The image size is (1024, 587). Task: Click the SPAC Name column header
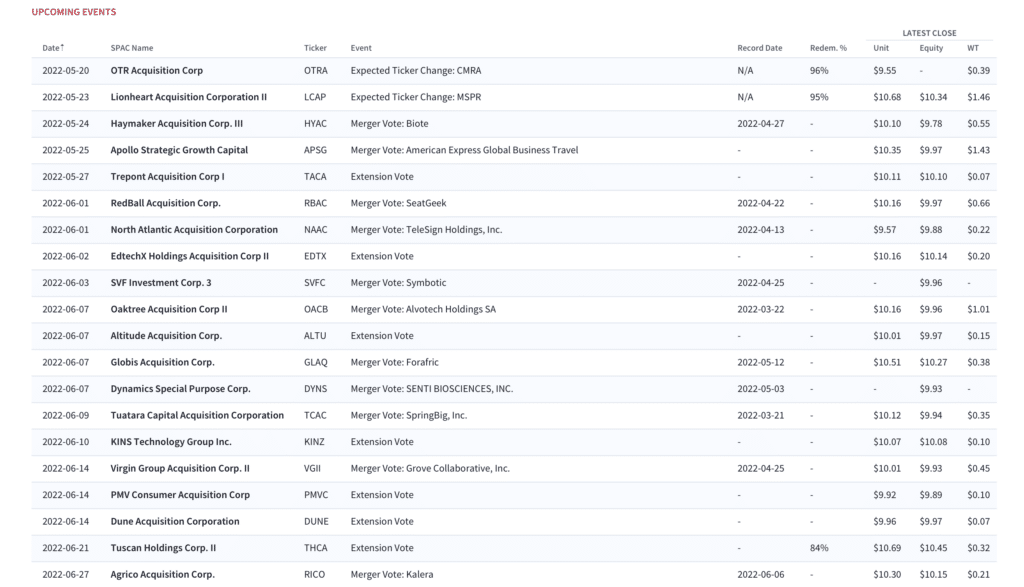tap(132, 48)
